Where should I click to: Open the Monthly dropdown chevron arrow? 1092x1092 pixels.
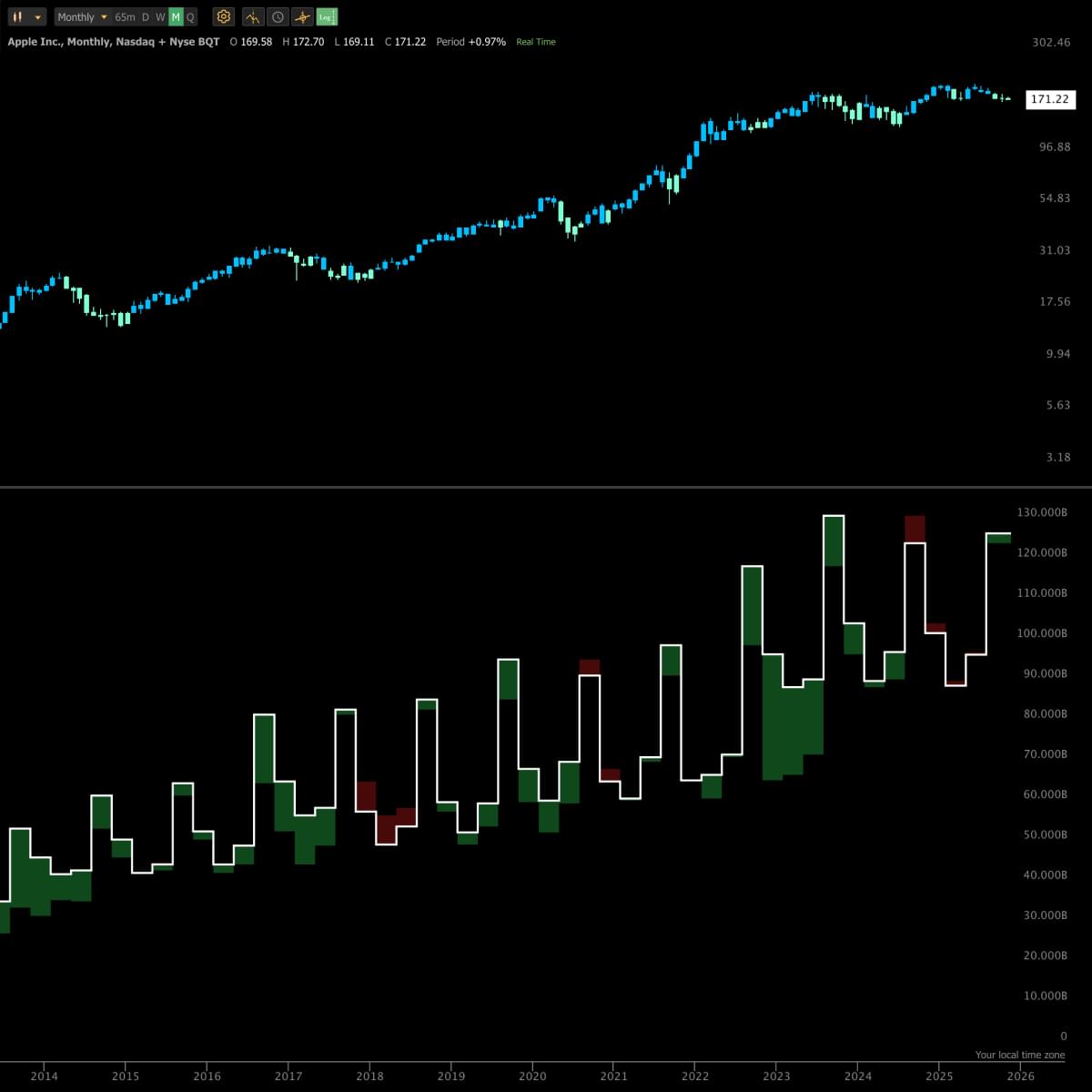103,16
